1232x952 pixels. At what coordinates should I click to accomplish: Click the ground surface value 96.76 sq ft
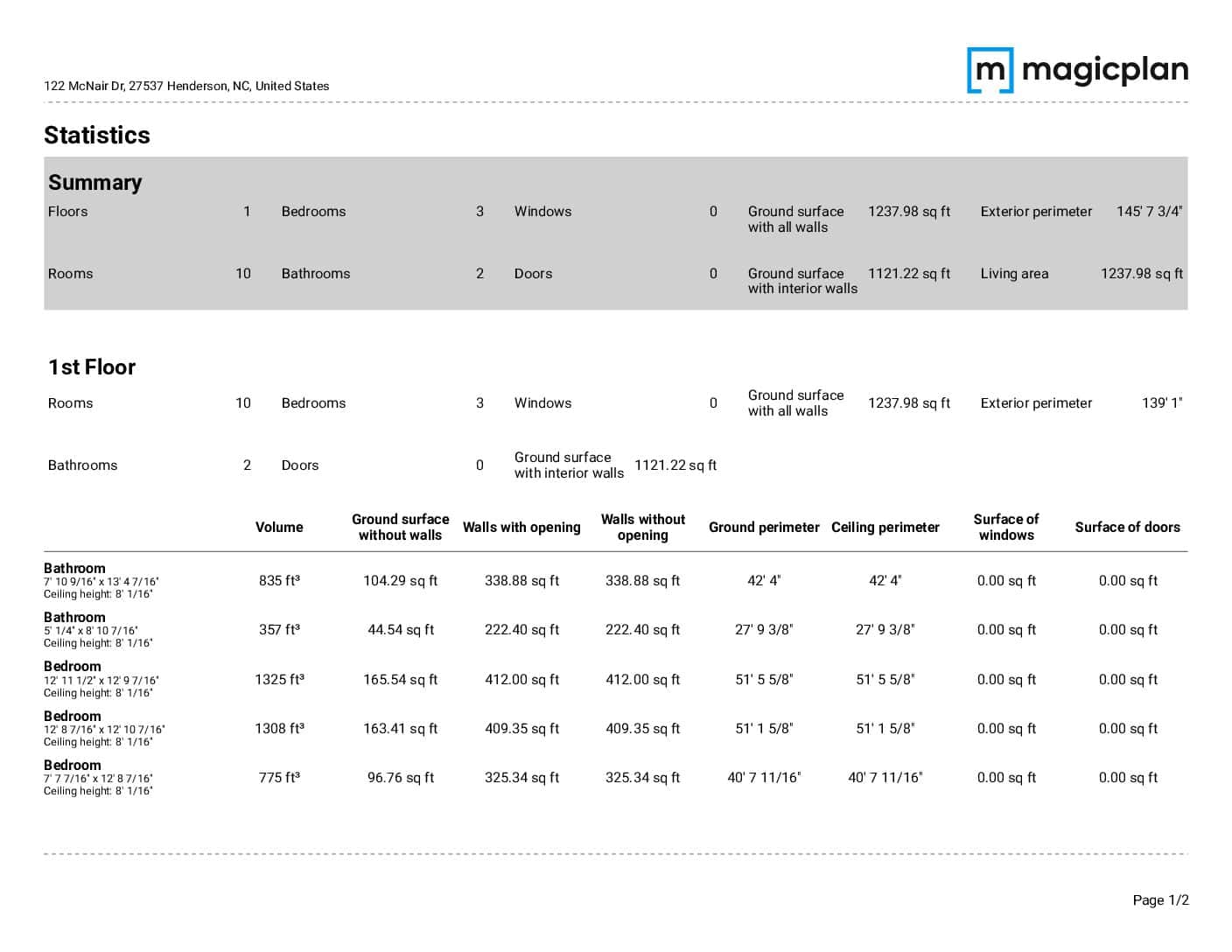point(400,777)
